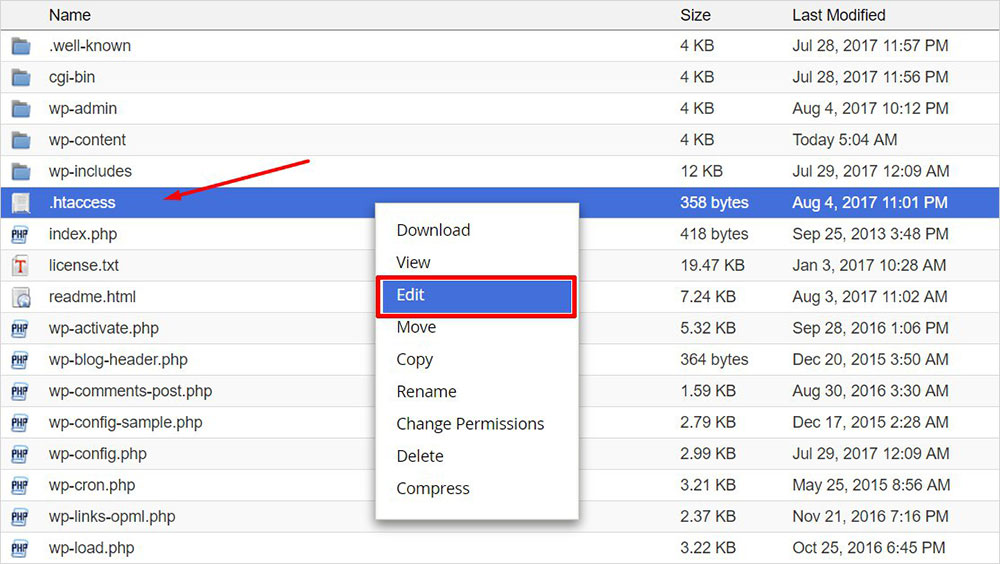Click the readme.html file icon
This screenshot has height=564, width=1000.
pyautogui.click(x=21, y=297)
